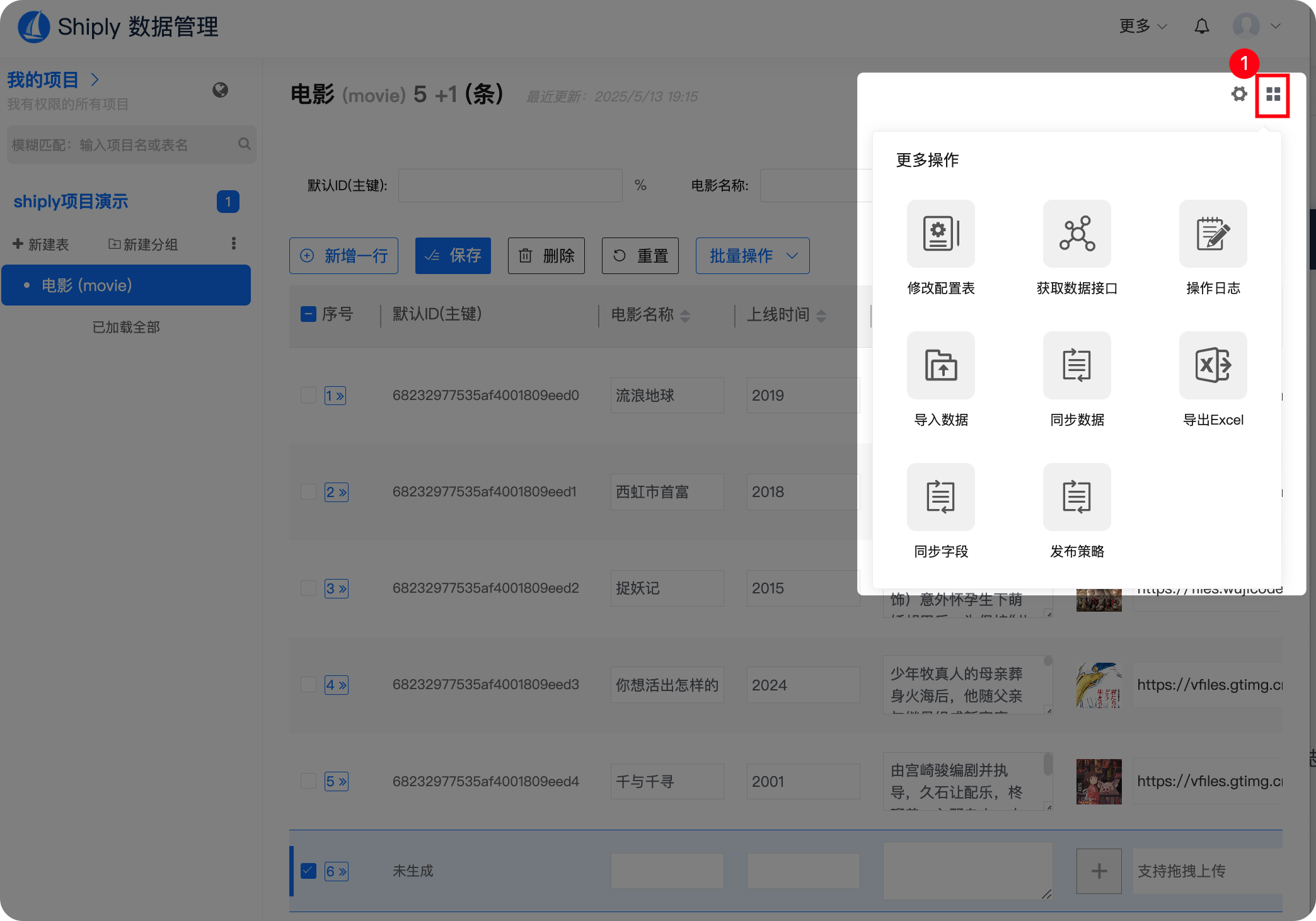Check the row 2 西虹市首富 checkbox
1316x921 pixels.
[308, 491]
